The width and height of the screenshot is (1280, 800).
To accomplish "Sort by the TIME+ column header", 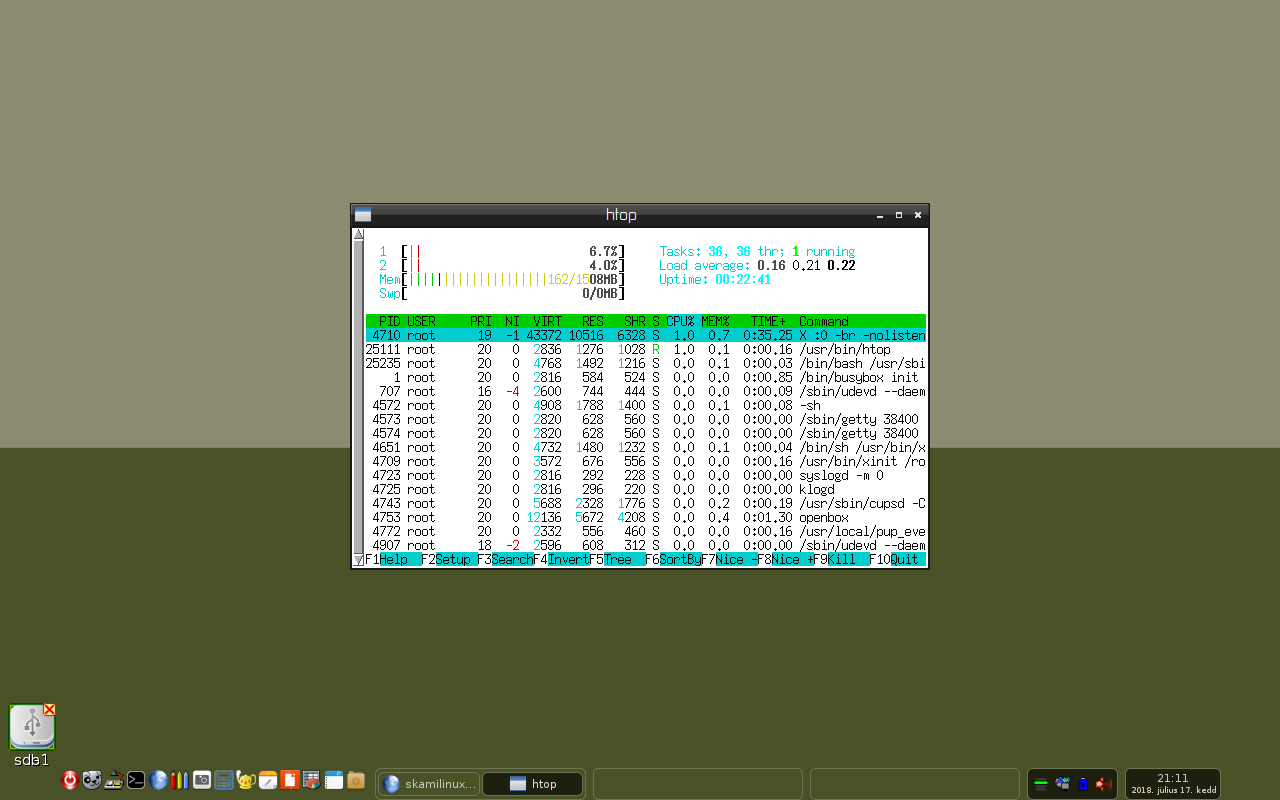I will [768, 322].
